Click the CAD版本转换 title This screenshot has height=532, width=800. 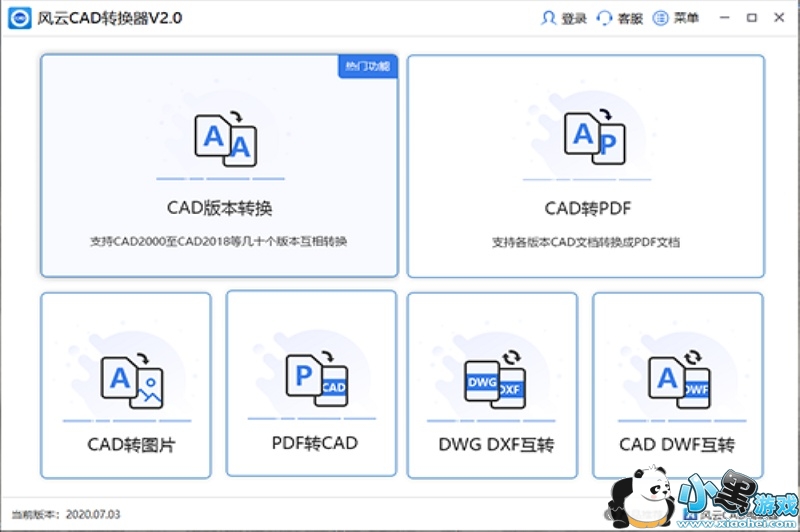point(219,208)
